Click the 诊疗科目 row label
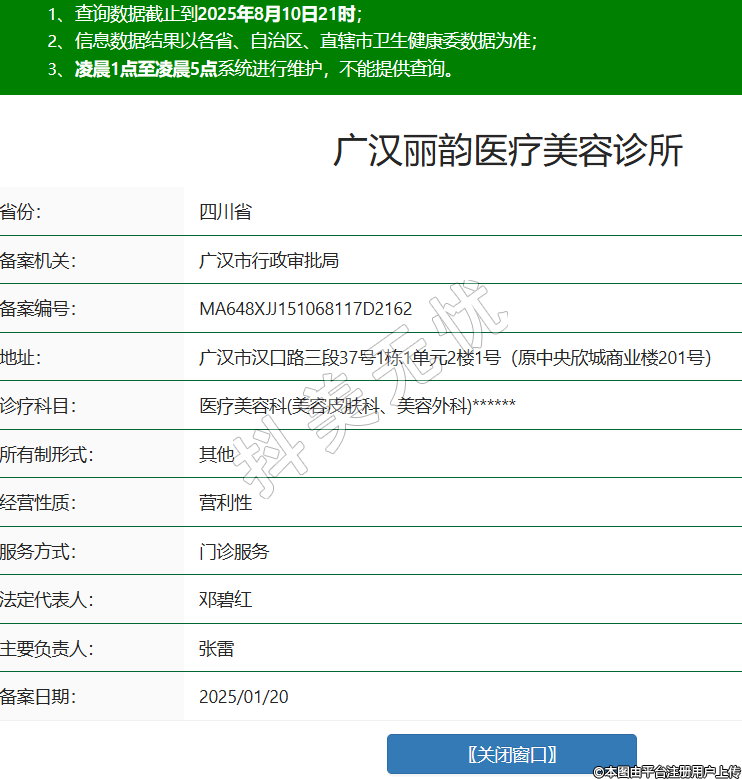 pyautogui.click(x=38, y=406)
